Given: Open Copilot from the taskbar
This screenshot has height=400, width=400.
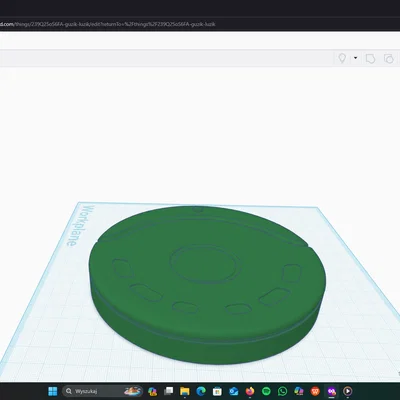Looking at the screenshot, I should coord(152,391).
